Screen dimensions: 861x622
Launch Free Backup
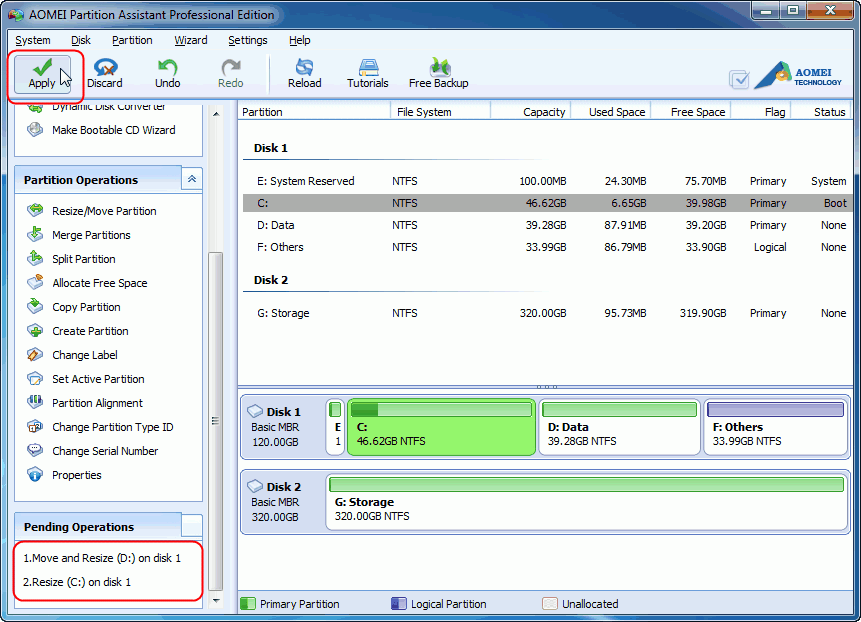pos(438,71)
